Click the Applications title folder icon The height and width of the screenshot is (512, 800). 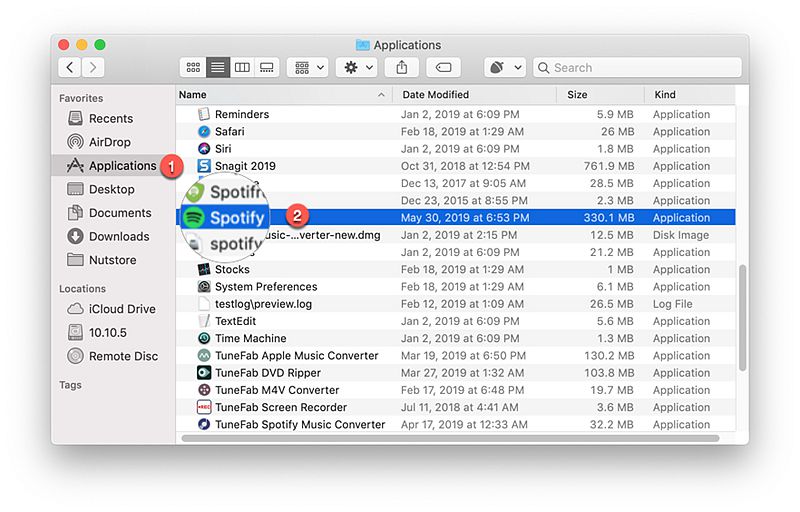362,45
